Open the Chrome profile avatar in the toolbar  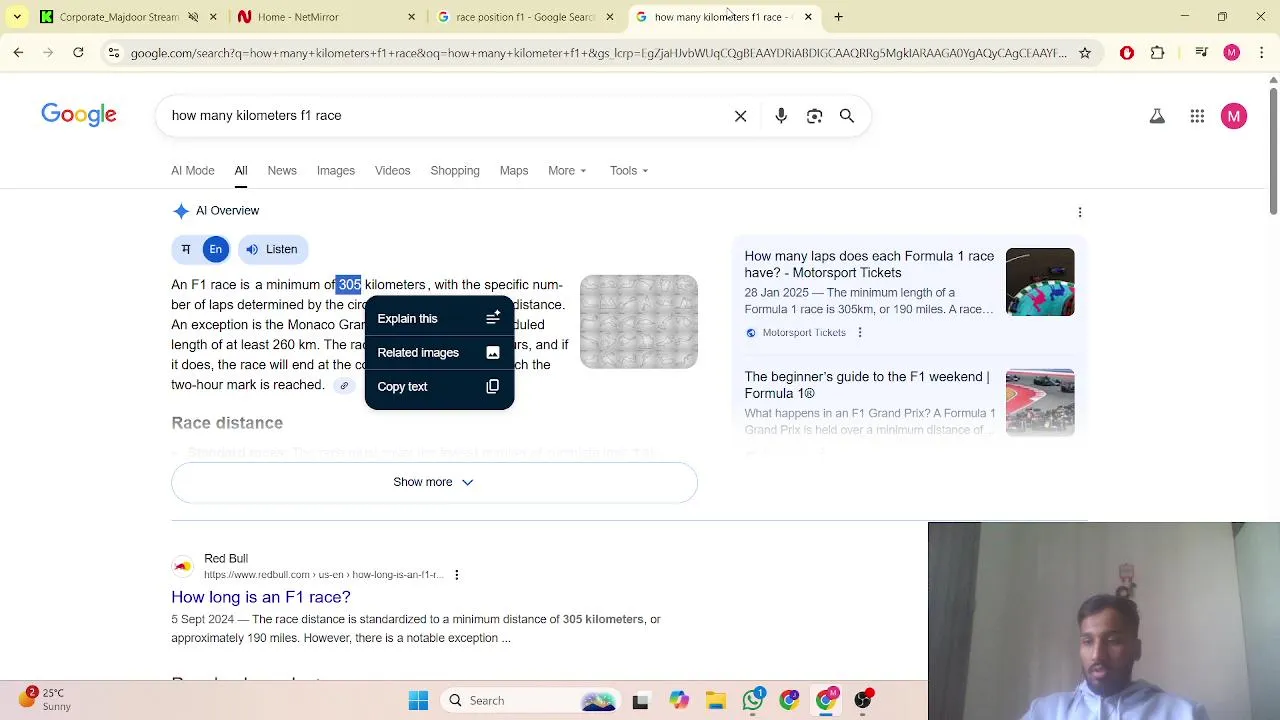pos(1232,53)
